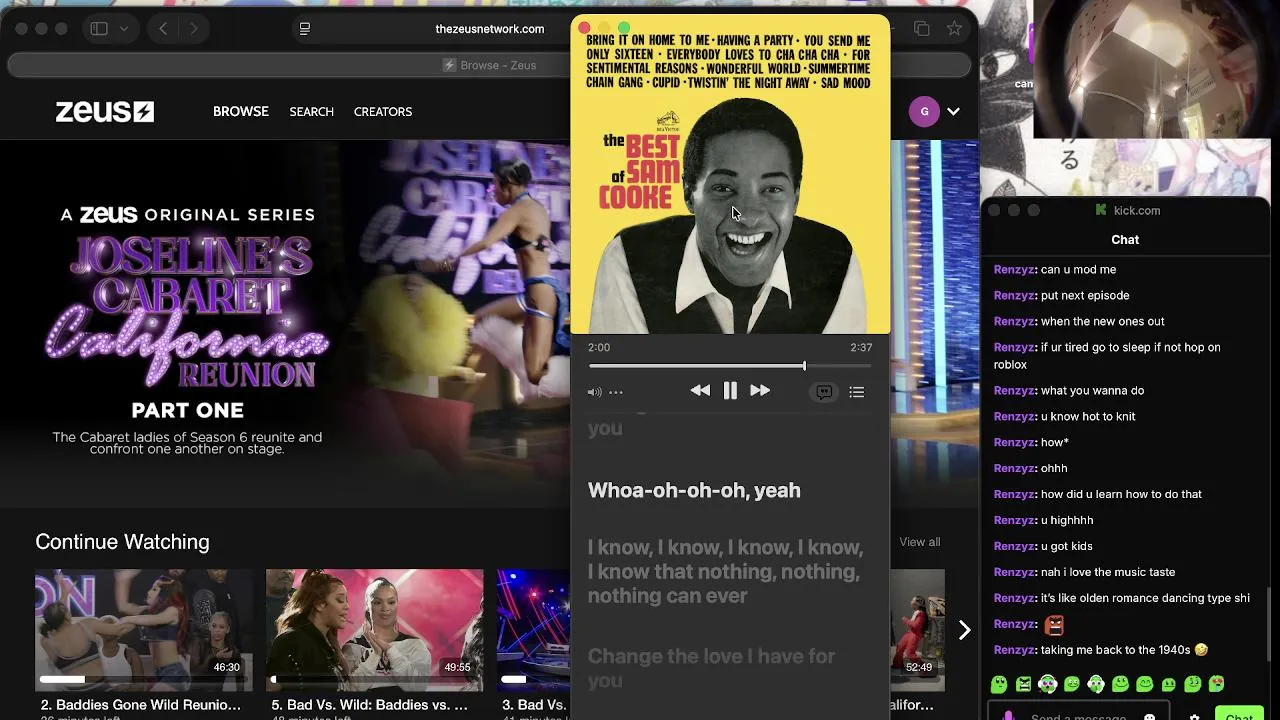Click the music player volume speaker icon

coord(594,392)
